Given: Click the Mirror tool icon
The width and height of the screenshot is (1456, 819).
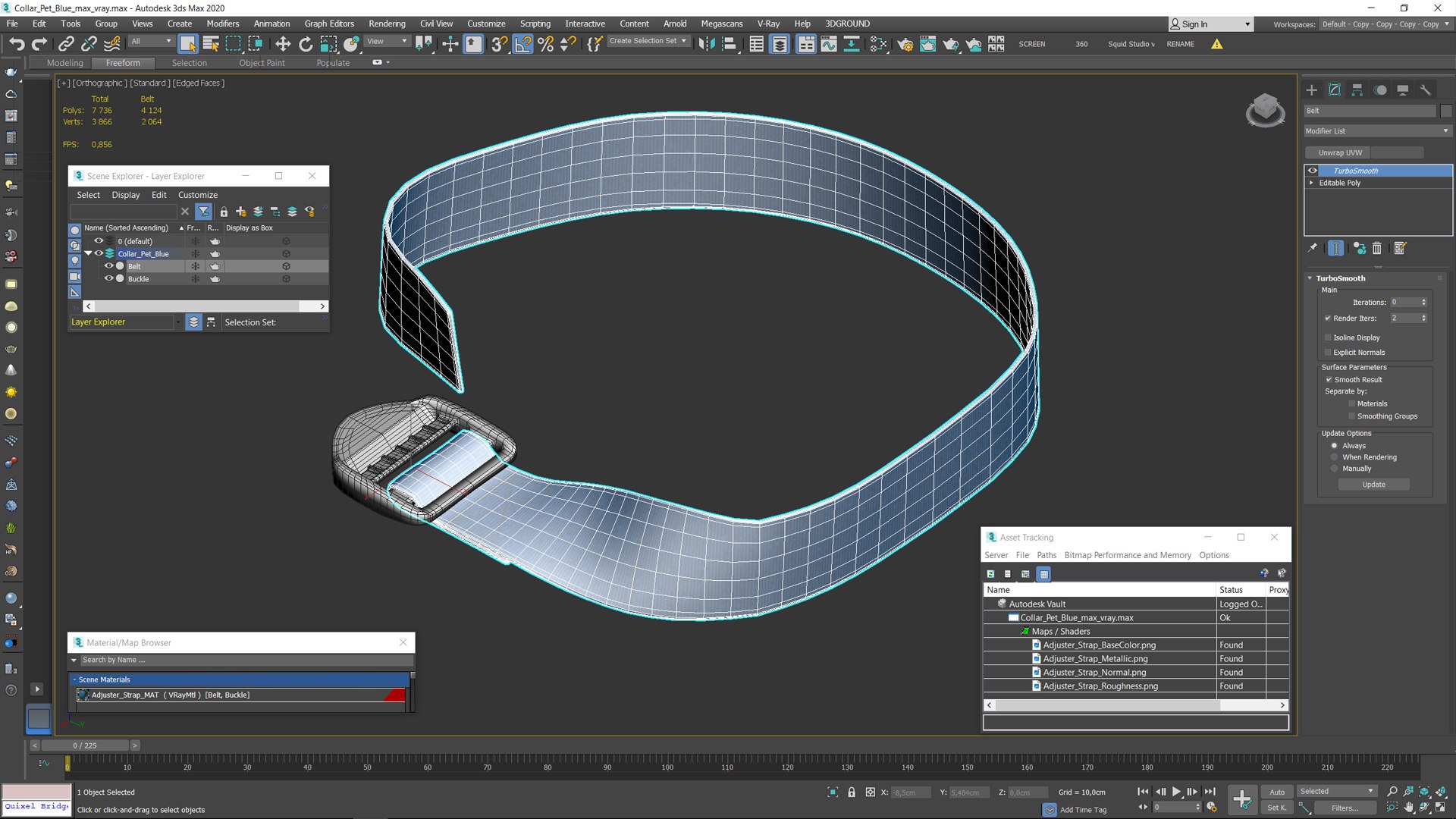Looking at the screenshot, I should (707, 44).
